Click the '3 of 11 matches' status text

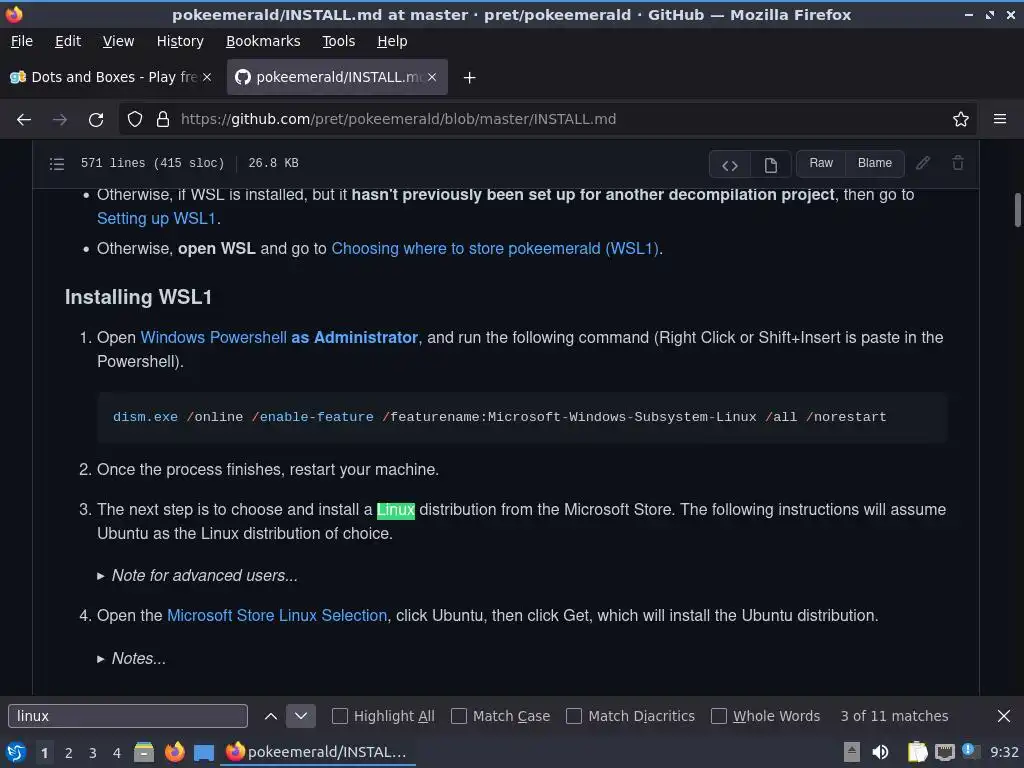894,716
